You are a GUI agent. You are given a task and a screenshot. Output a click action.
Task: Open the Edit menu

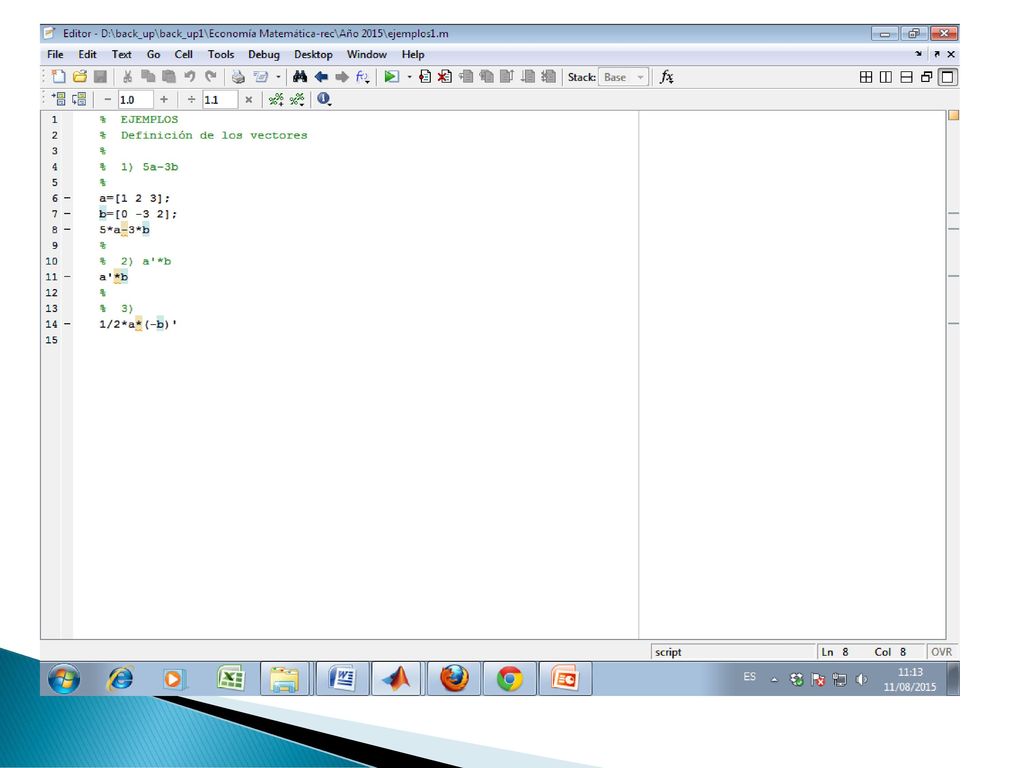pyautogui.click(x=87, y=54)
